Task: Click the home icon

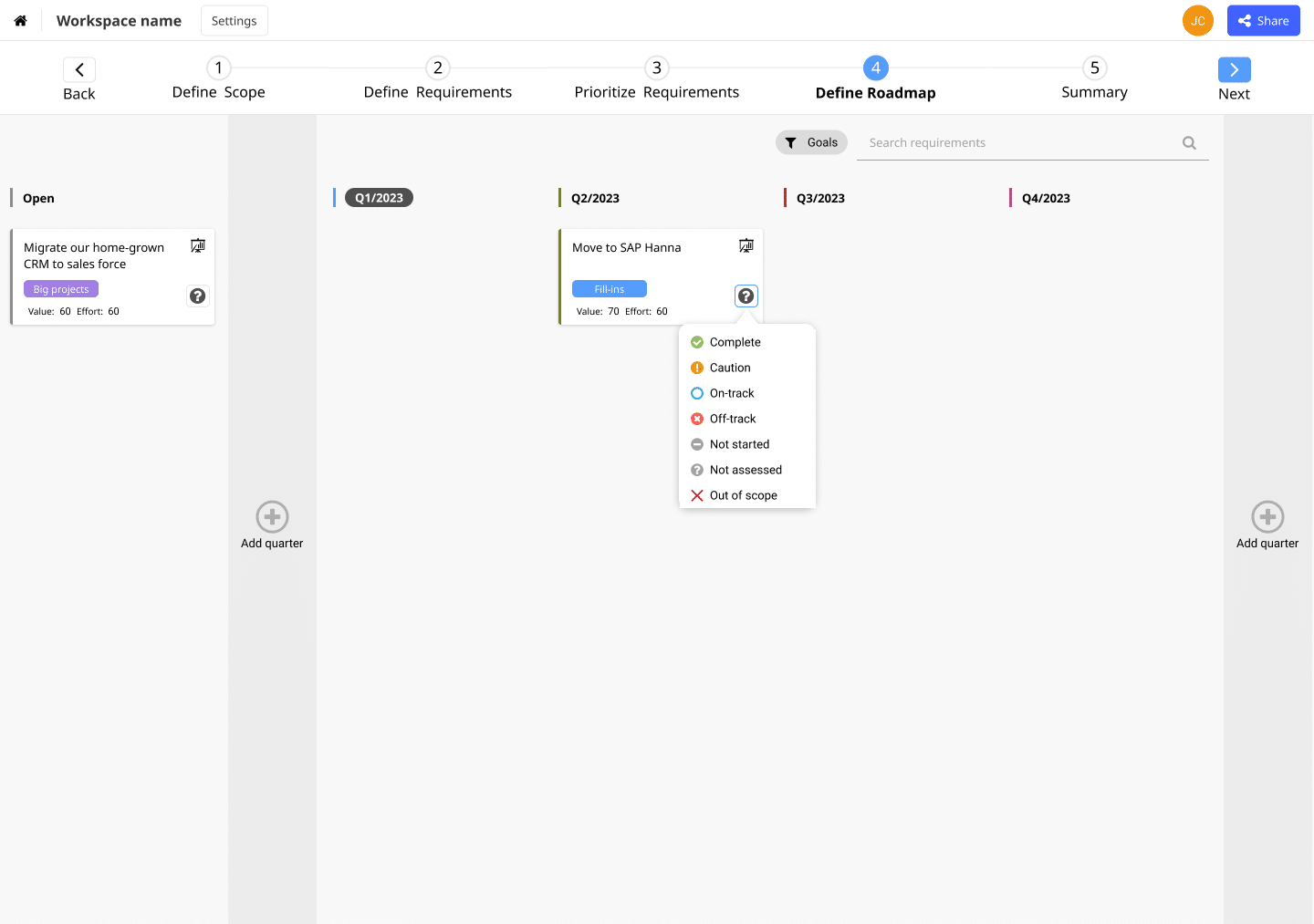Action: click(x=20, y=21)
